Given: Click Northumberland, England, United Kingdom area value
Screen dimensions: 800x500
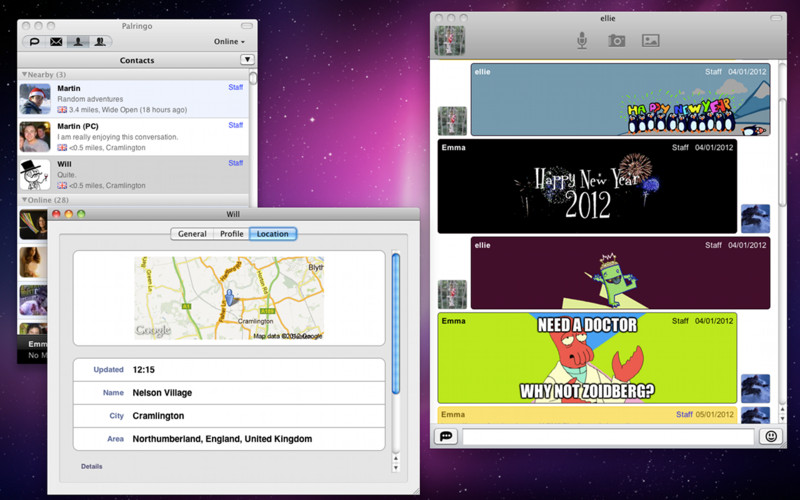Looking at the screenshot, I should tap(222, 439).
